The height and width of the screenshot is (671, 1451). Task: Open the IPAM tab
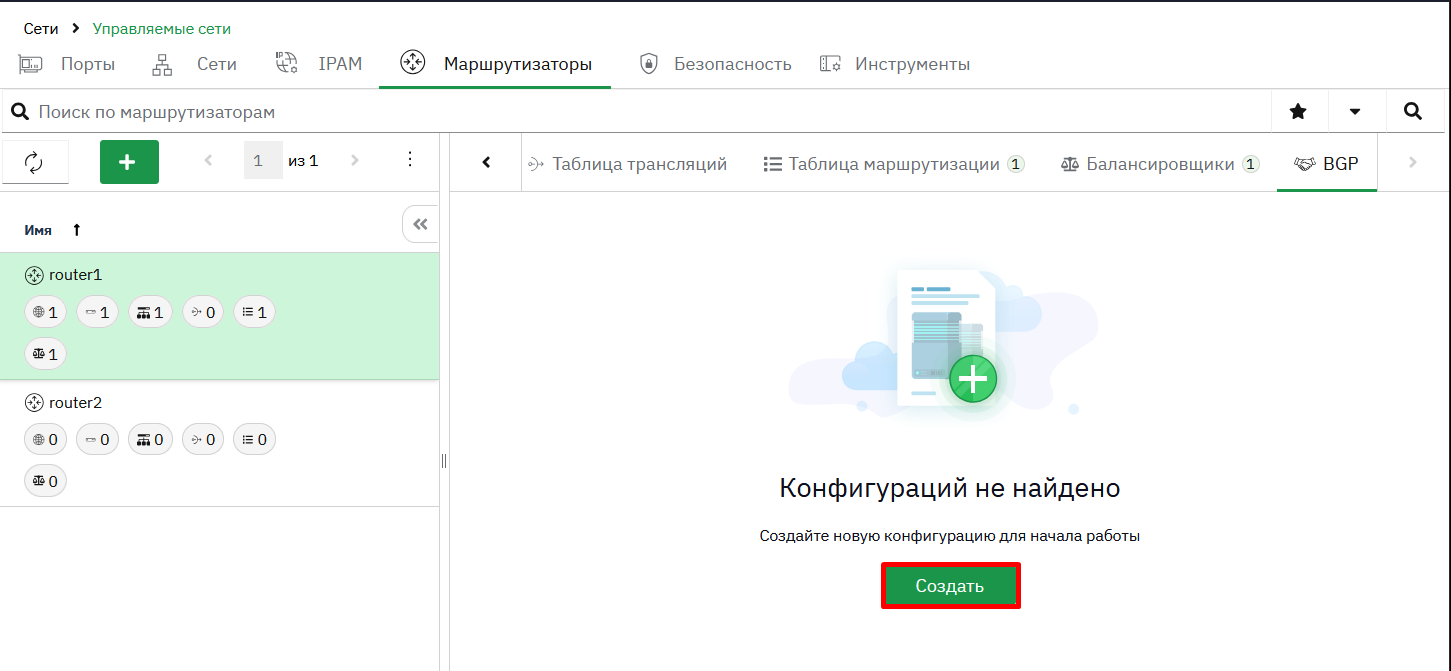318,64
